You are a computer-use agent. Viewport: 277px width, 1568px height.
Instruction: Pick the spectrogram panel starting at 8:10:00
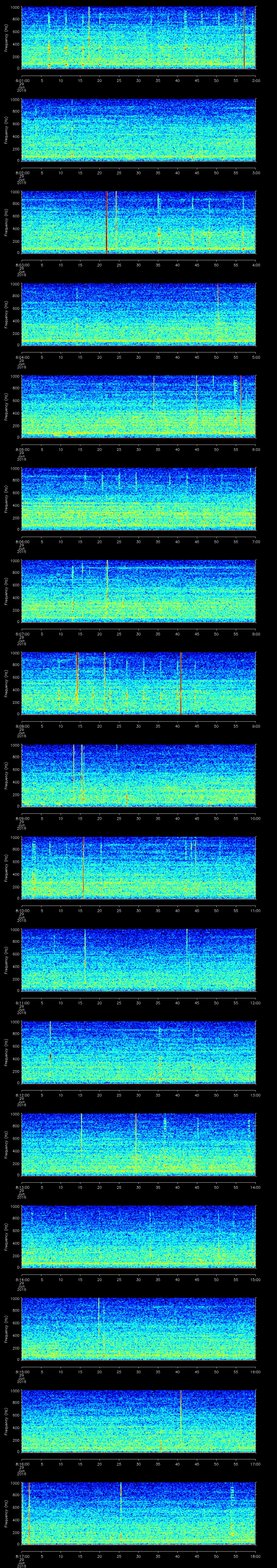pos(139,868)
